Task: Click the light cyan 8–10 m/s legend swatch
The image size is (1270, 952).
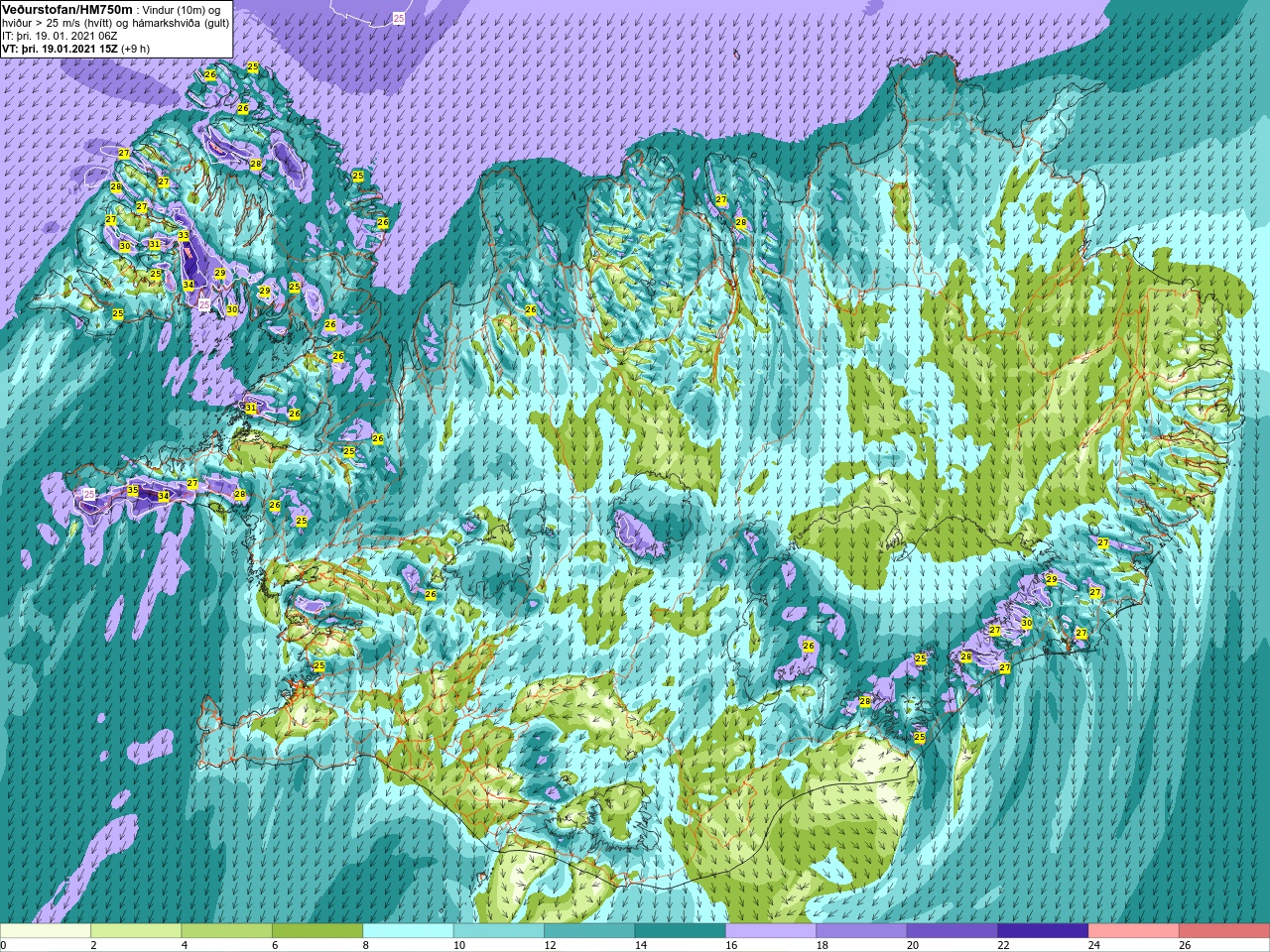Action: point(408,931)
